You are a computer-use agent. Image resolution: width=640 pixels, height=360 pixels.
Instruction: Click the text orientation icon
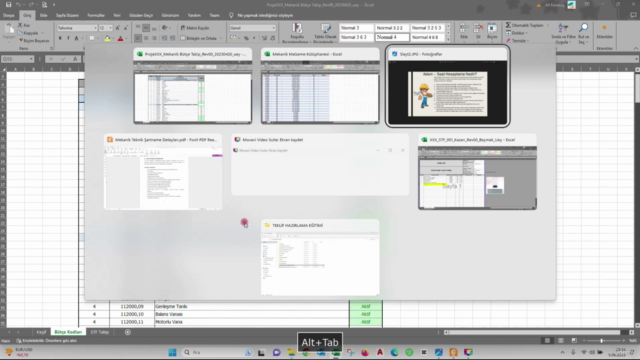pyautogui.click(x=165, y=28)
